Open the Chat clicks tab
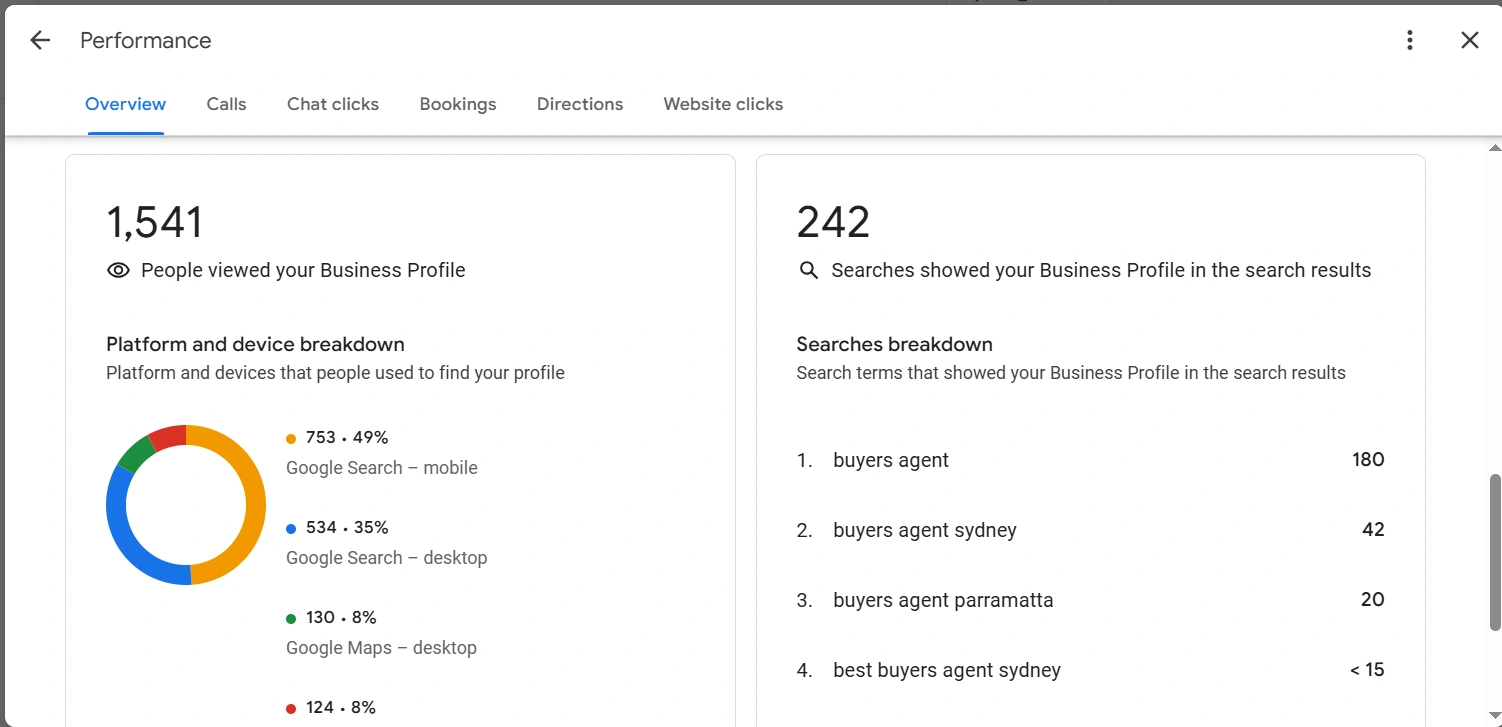The height and width of the screenshot is (727, 1502). 332,104
